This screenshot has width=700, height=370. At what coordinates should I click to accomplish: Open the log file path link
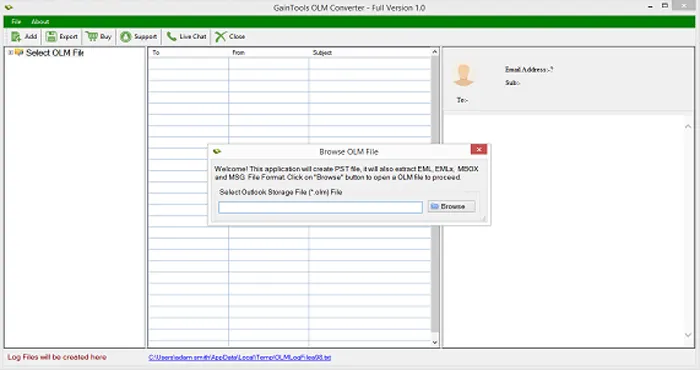tap(240, 358)
